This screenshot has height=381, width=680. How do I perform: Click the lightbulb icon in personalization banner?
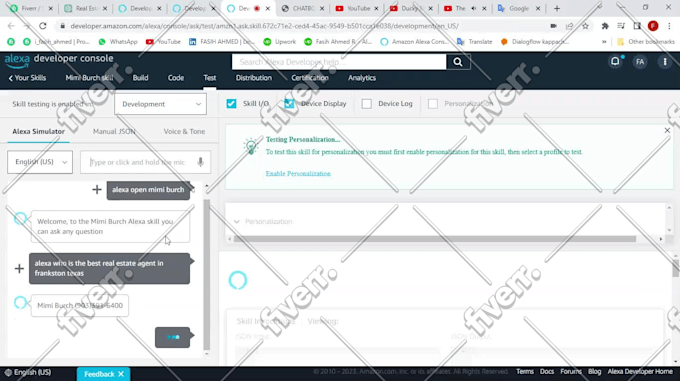(251, 147)
